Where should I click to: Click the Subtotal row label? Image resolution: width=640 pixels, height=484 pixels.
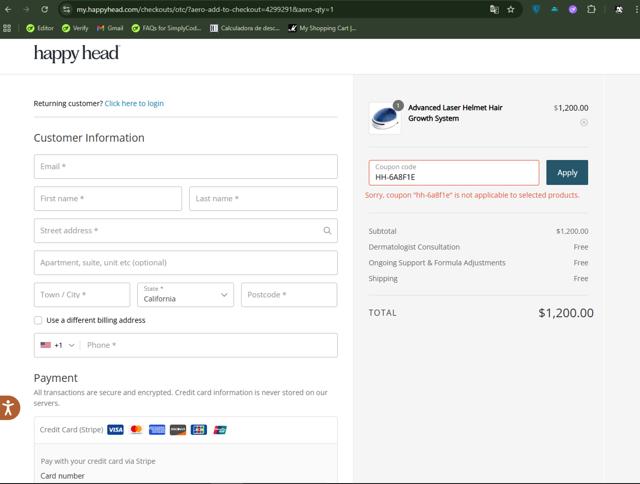click(x=382, y=231)
